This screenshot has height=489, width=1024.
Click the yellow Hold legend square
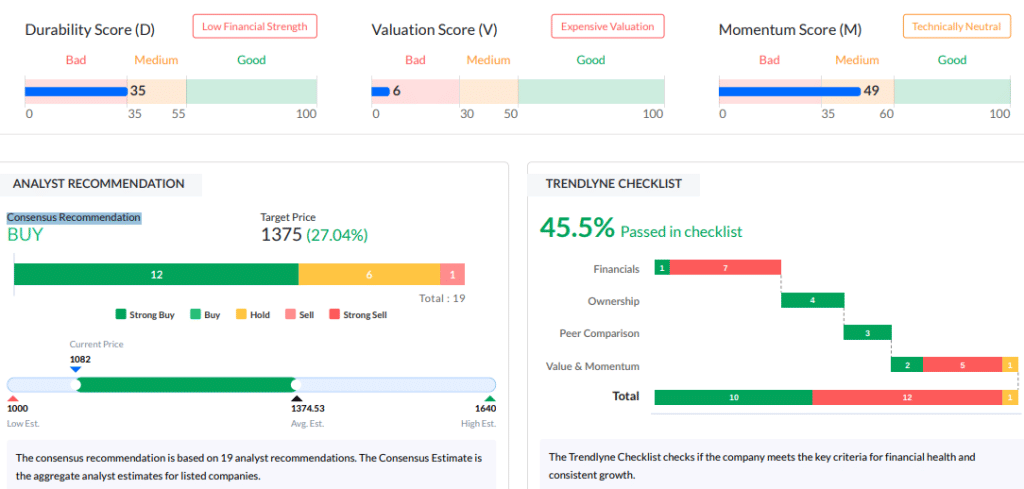coord(241,315)
